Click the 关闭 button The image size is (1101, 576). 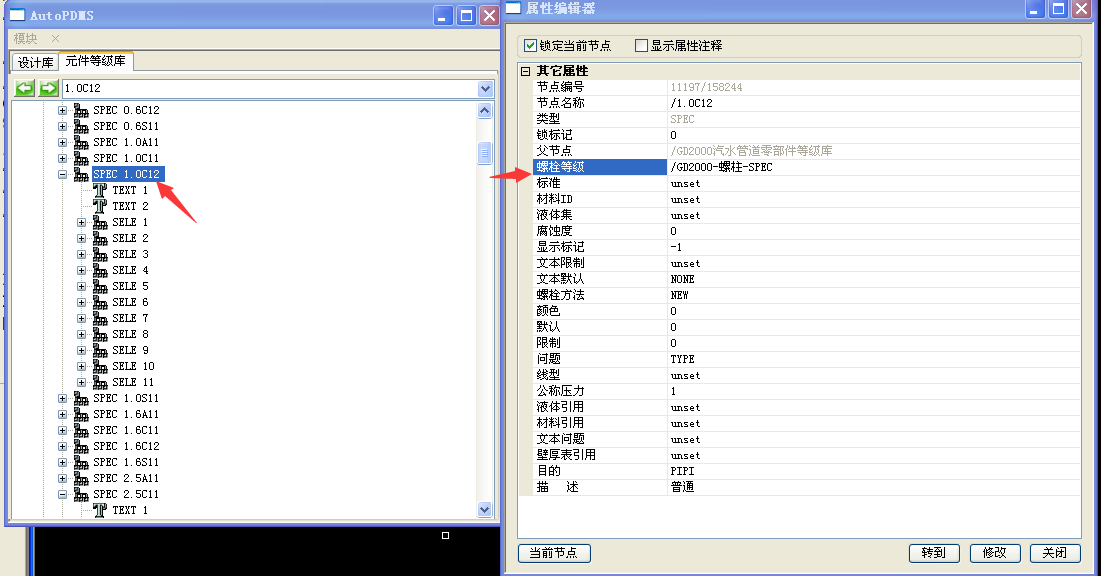click(x=1055, y=553)
